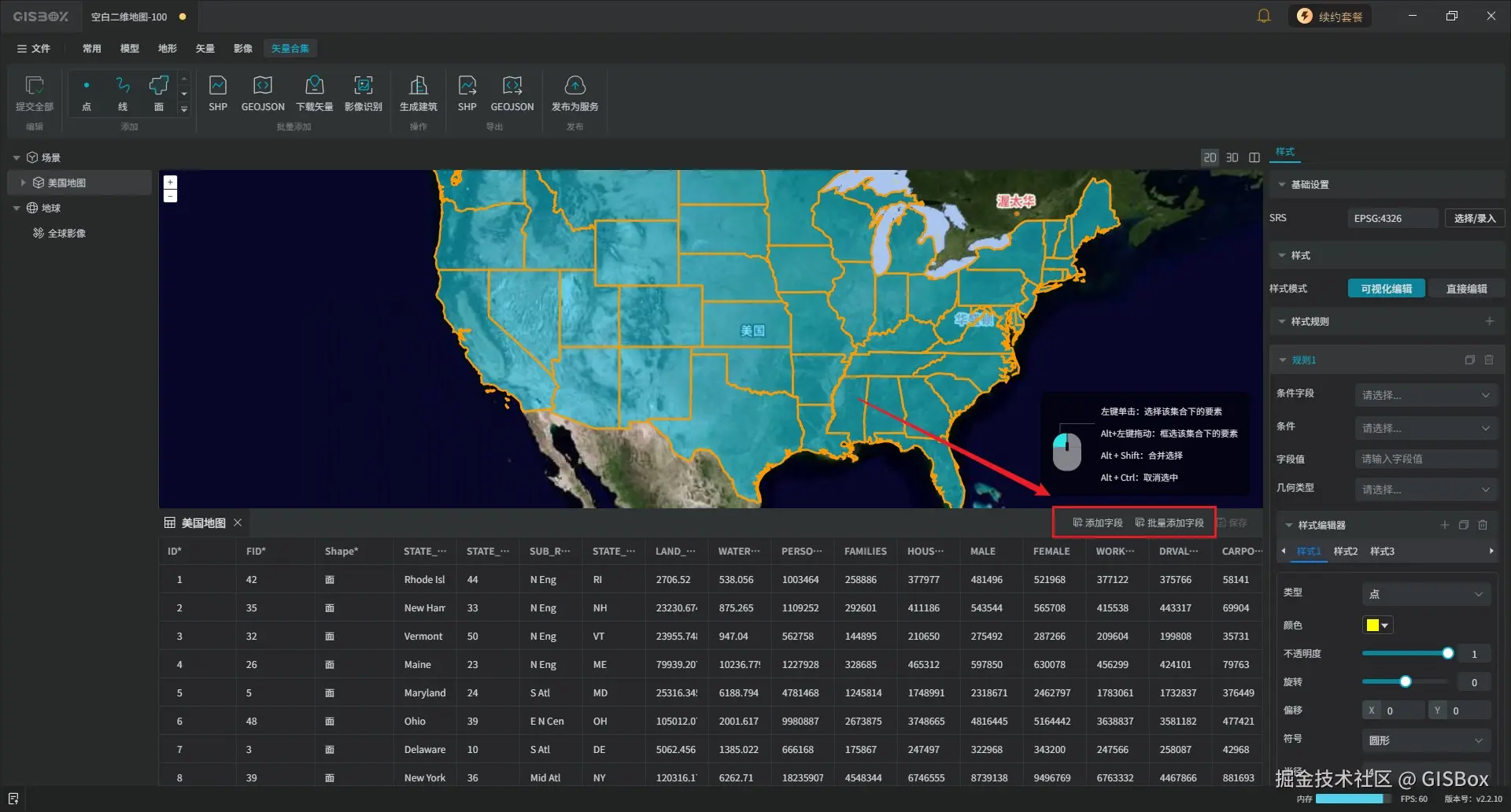The image size is (1511, 812).
Task: Click the 生成建筑 generate buildings icon
Action: pyautogui.click(x=418, y=93)
